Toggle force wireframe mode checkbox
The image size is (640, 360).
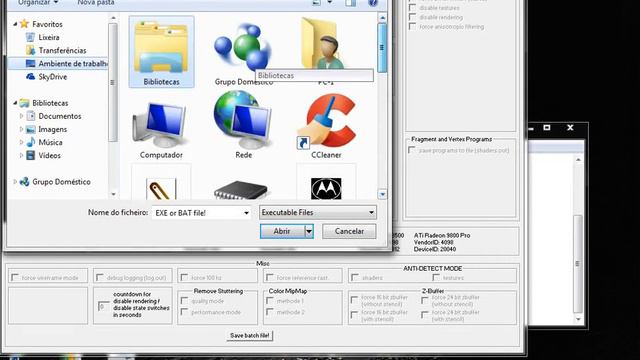pos(15,277)
